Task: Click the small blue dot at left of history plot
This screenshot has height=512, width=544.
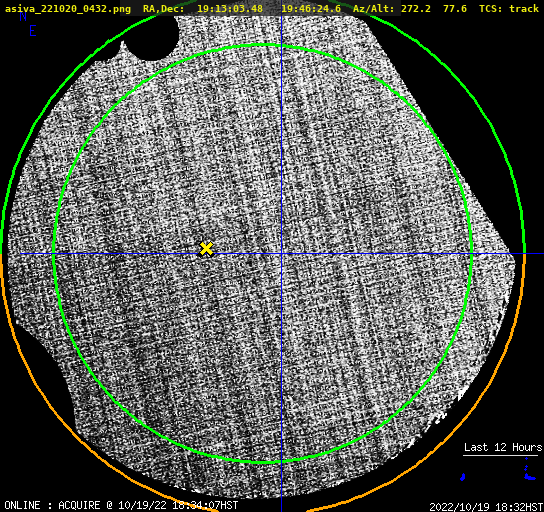Action: [x=462, y=477]
